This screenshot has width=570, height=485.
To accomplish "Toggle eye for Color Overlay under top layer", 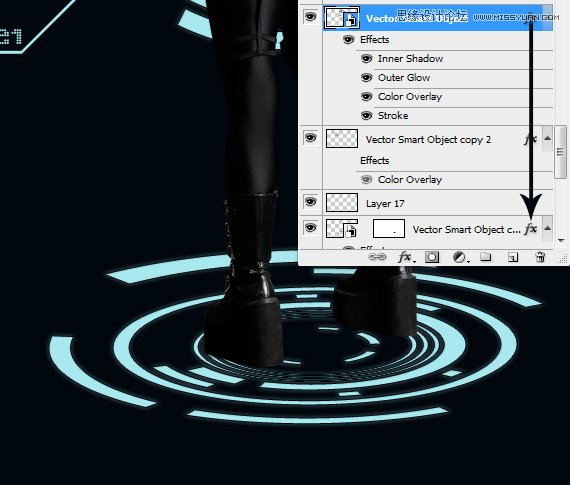I will 366,96.
